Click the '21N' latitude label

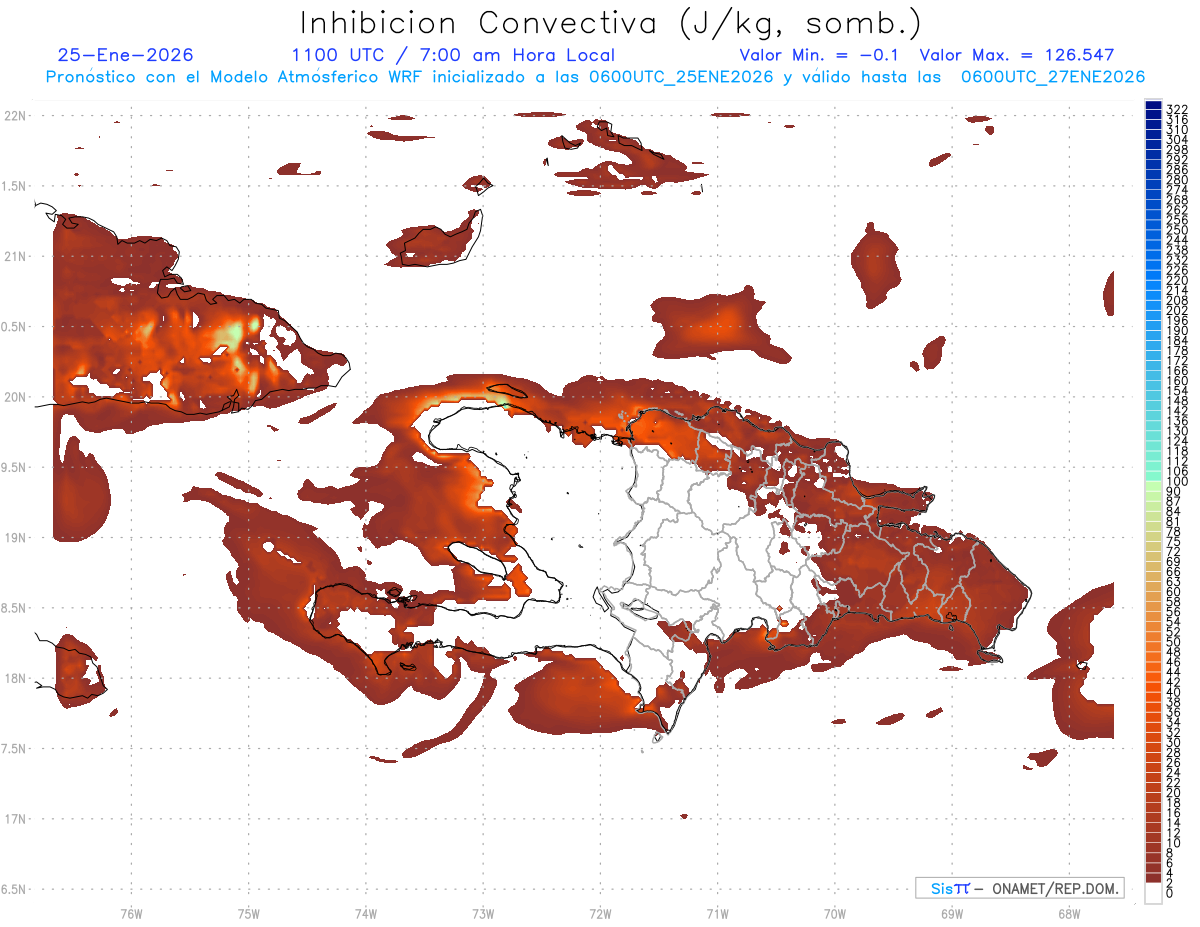point(15,256)
